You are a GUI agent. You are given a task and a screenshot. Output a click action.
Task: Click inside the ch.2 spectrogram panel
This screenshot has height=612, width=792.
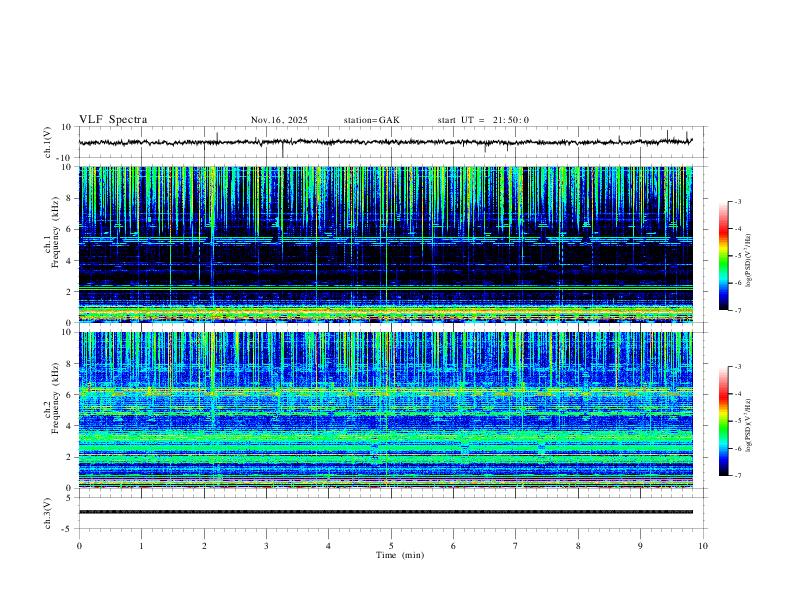[x=385, y=410]
